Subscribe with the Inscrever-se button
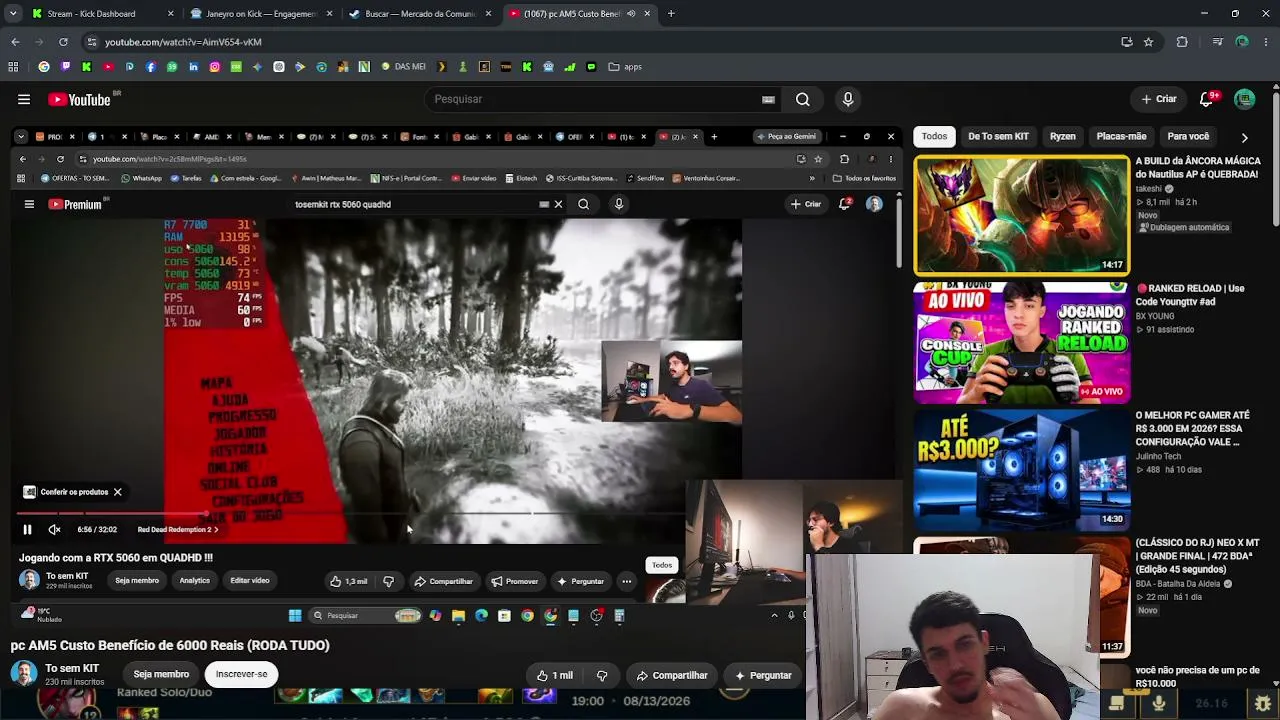1280x720 pixels. click(242, 674)
